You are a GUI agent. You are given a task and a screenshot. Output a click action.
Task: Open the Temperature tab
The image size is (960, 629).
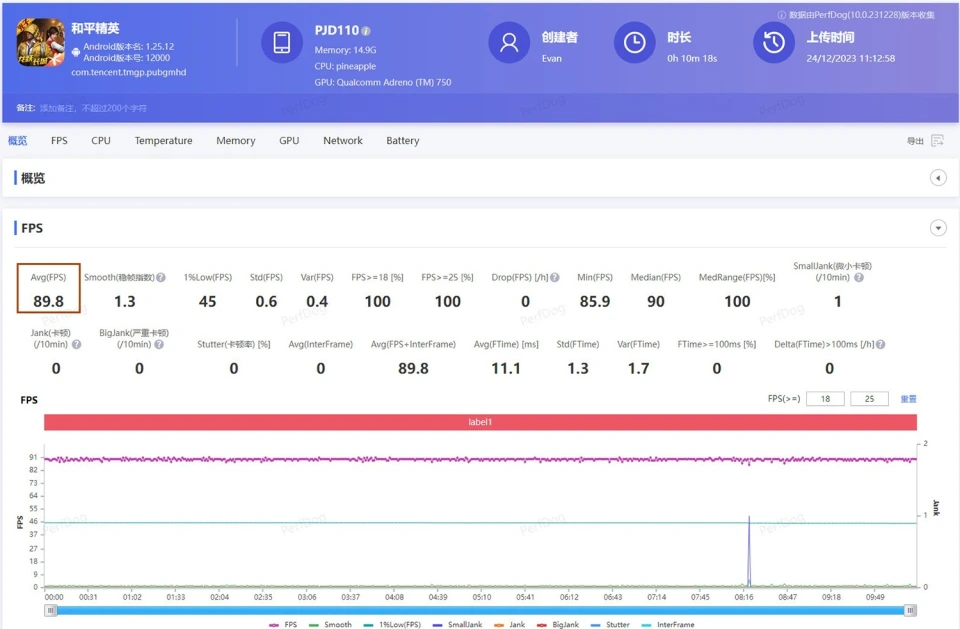point(163,141)
